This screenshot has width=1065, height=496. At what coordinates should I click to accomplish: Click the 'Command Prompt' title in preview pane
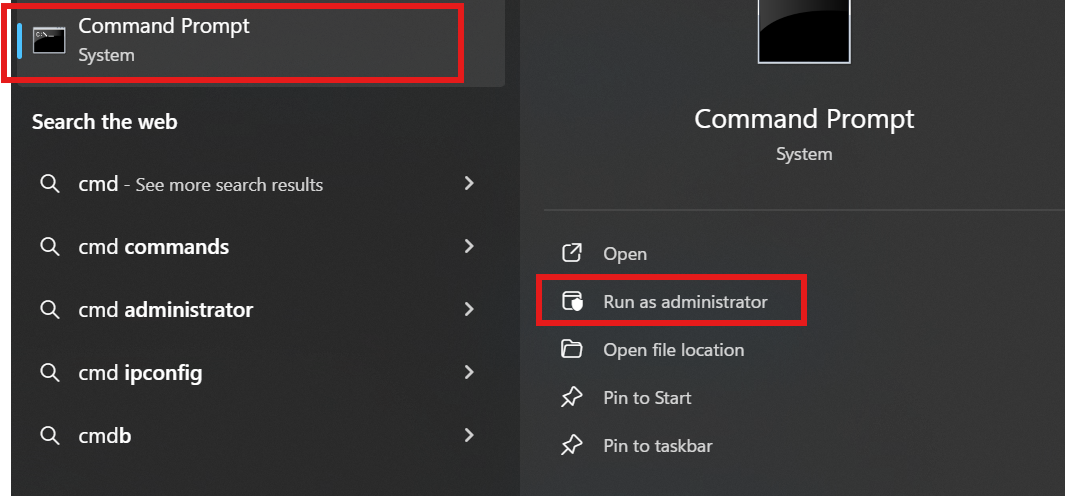(x=804, y=120)
